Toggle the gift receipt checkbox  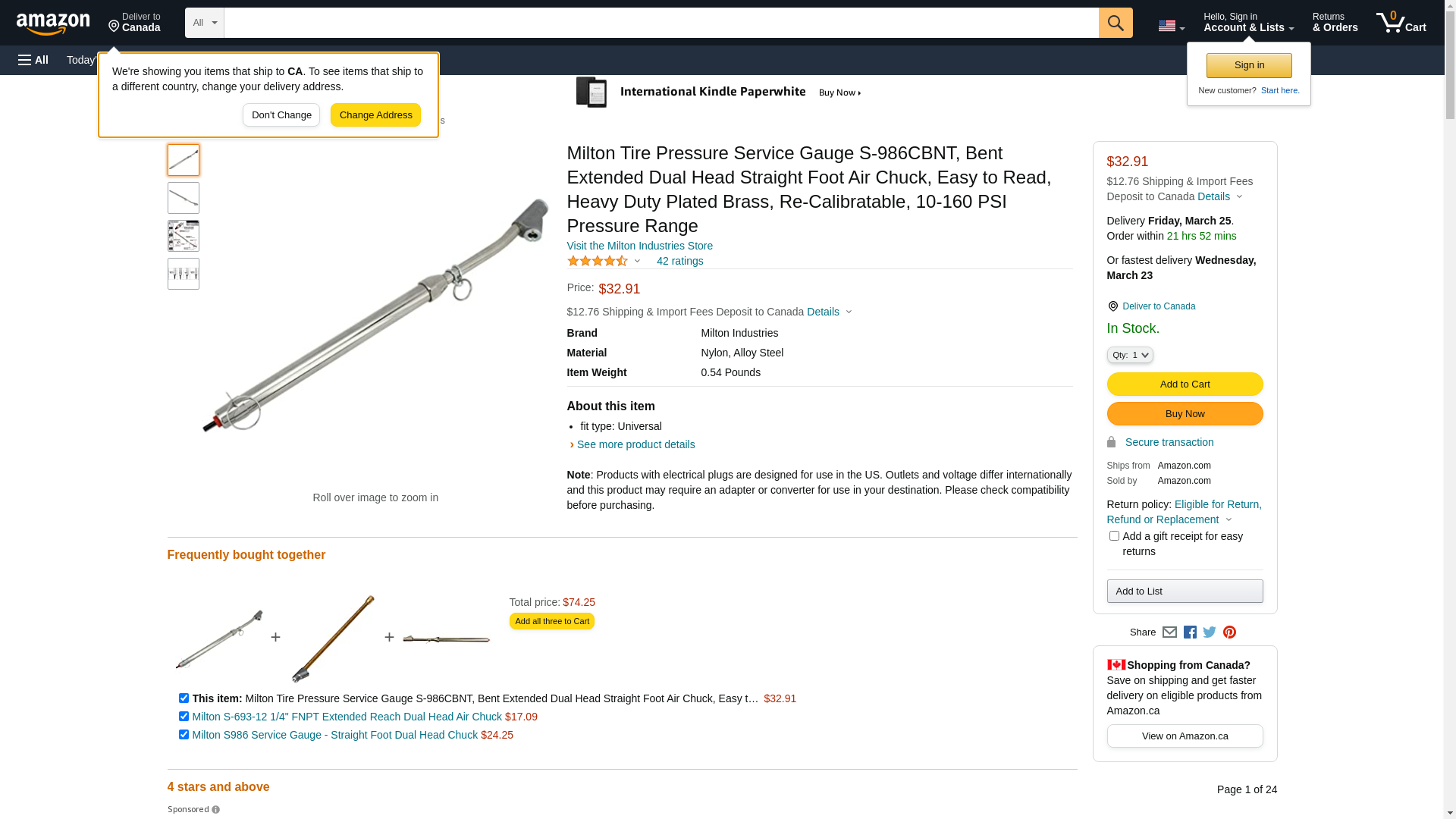pos(1114,536)
